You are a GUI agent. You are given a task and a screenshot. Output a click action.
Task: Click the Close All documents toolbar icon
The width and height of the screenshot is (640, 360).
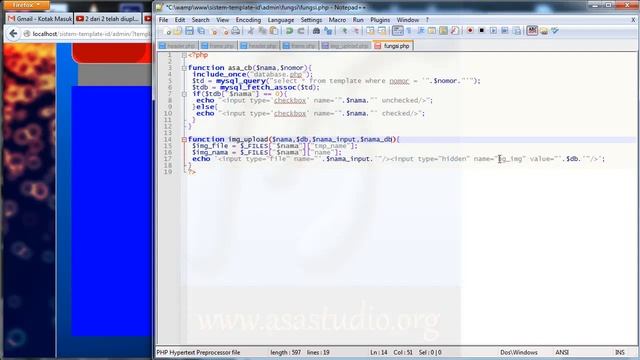224,31
